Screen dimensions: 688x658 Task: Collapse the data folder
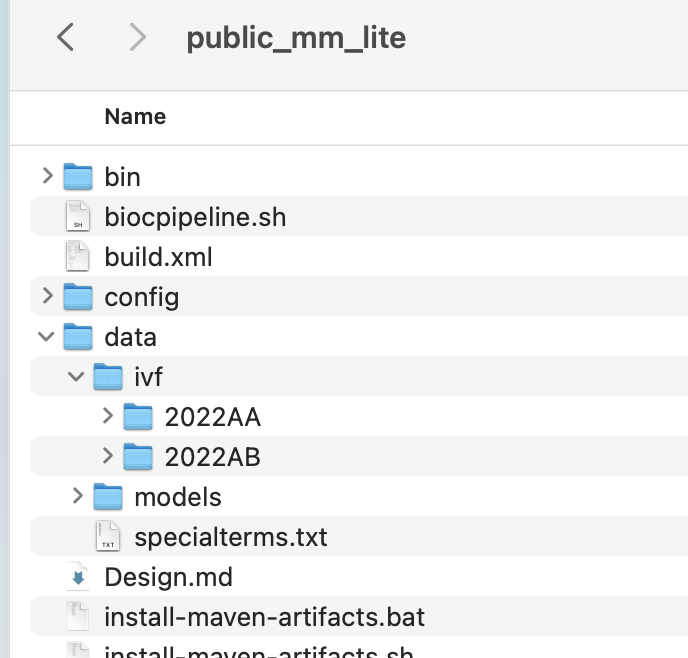46,336
